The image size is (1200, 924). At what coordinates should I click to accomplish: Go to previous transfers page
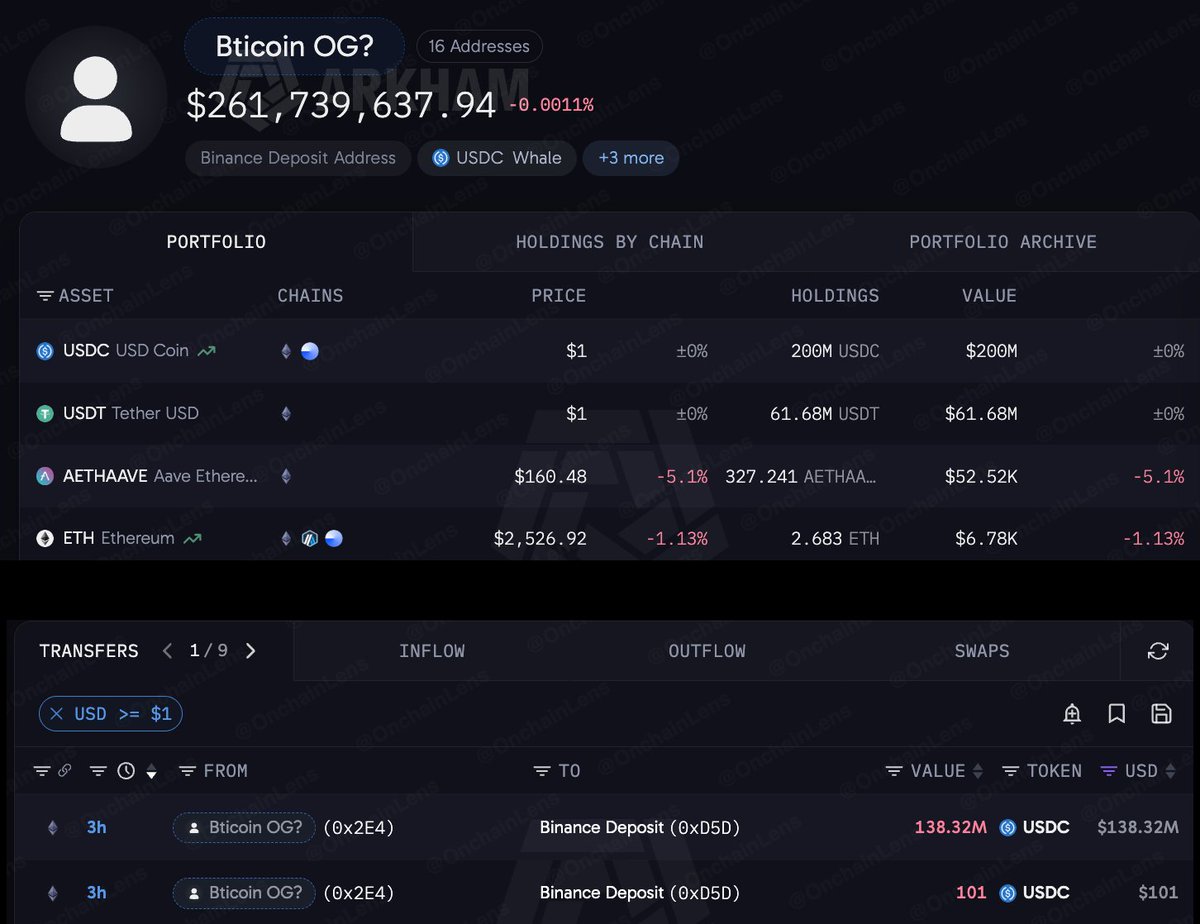coord(167,651)
